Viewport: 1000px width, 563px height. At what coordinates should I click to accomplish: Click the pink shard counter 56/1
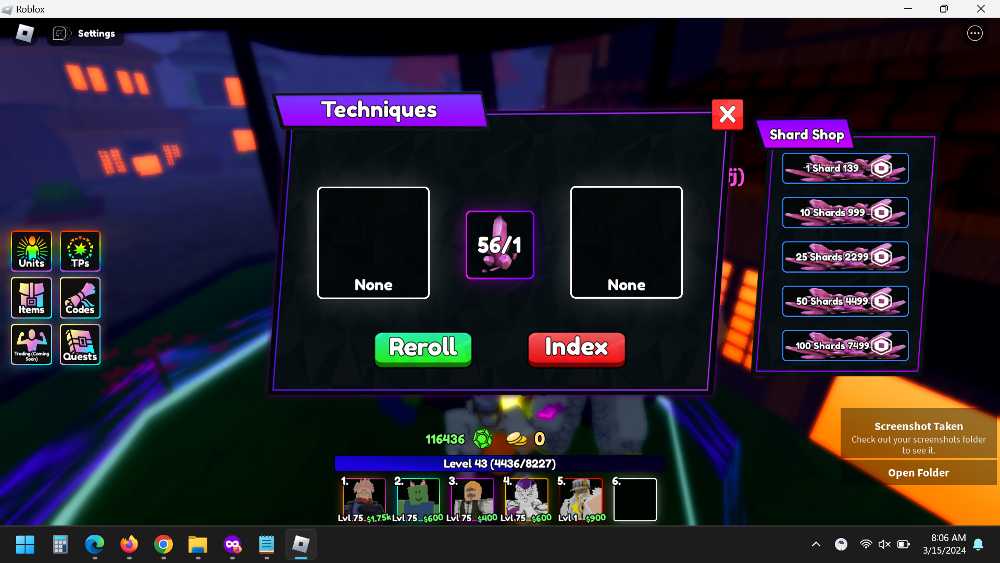[499, 245]
